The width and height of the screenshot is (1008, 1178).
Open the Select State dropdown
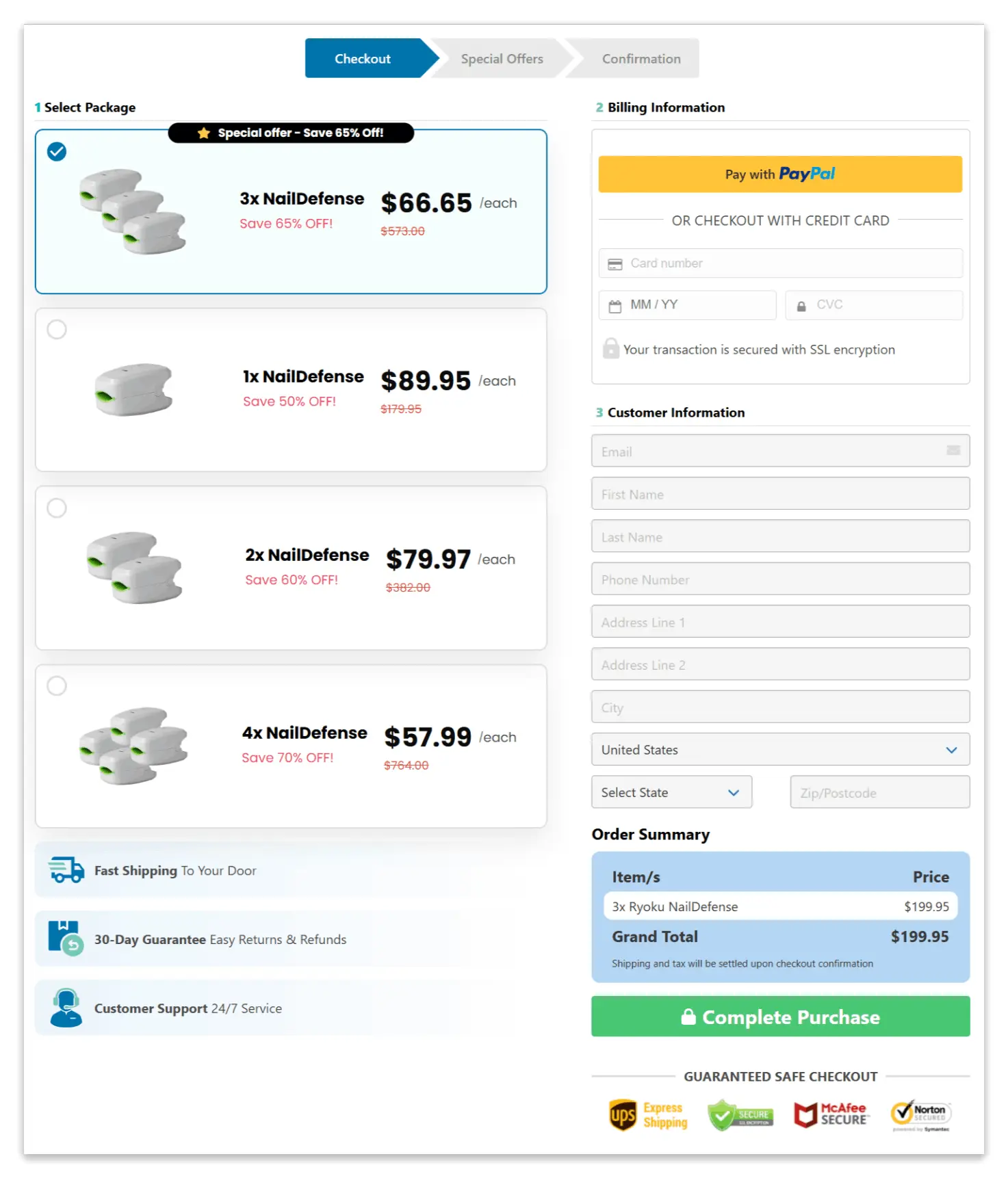[671, 792]
